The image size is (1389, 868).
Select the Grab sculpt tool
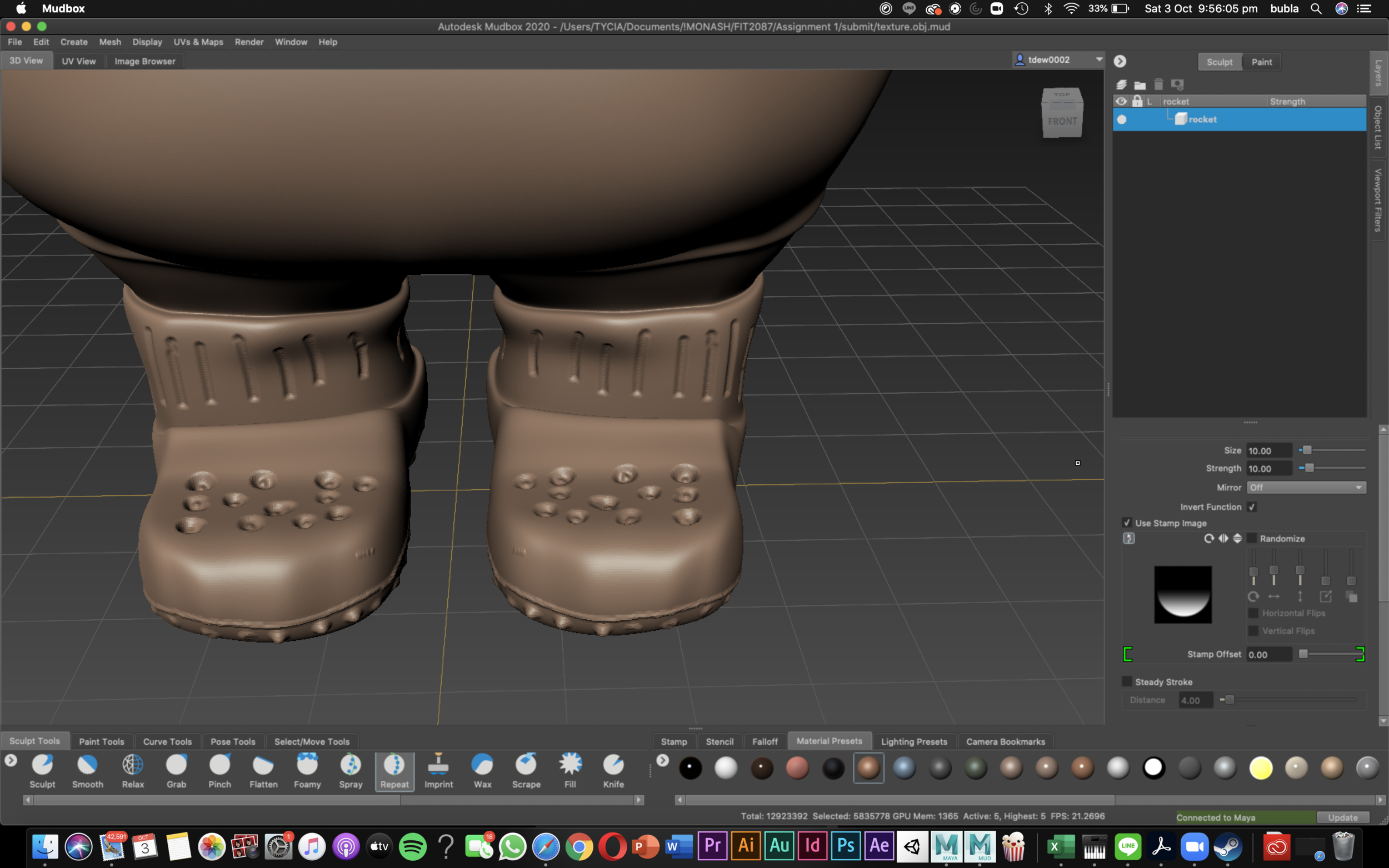pos(176,770)
